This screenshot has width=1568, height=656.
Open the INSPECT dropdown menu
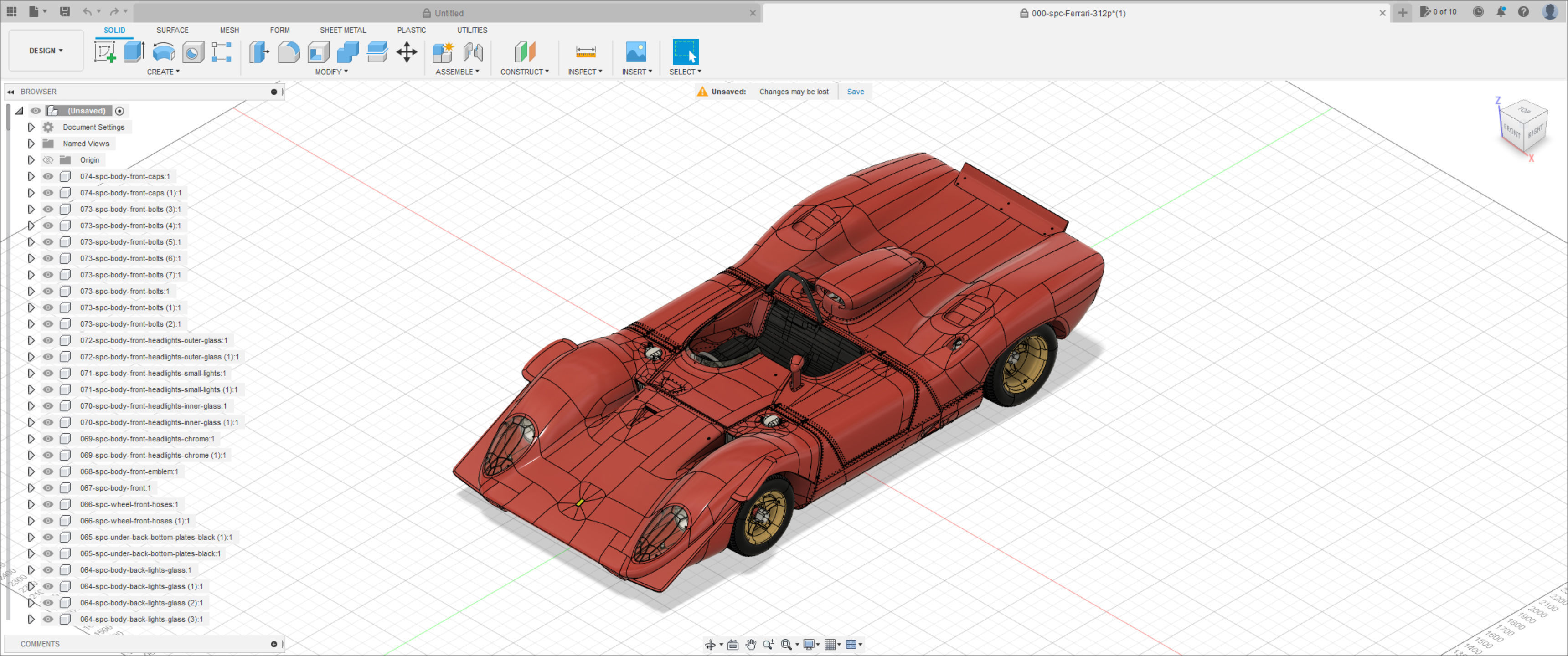[x=585, y=72]
